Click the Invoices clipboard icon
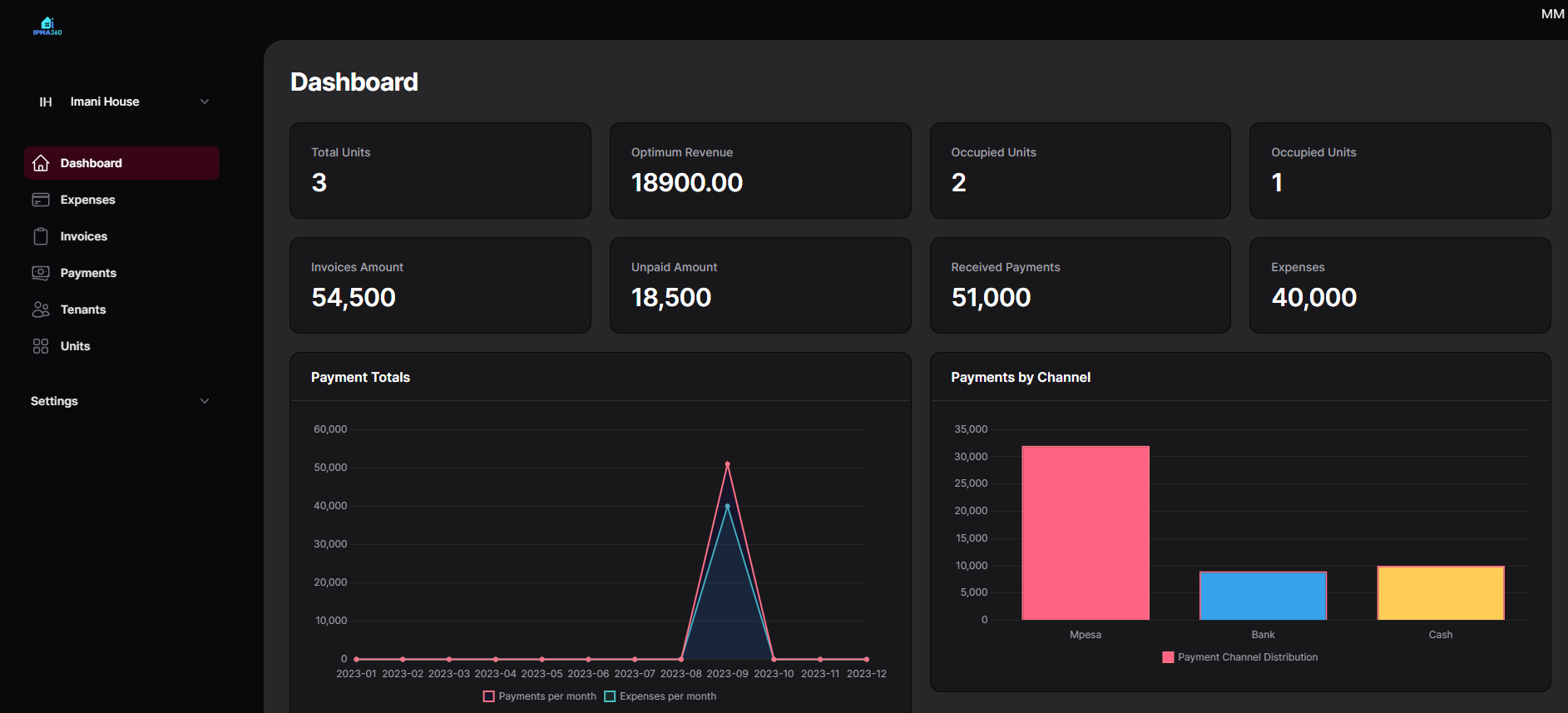The image size is (1568, 713). [41, 236]
